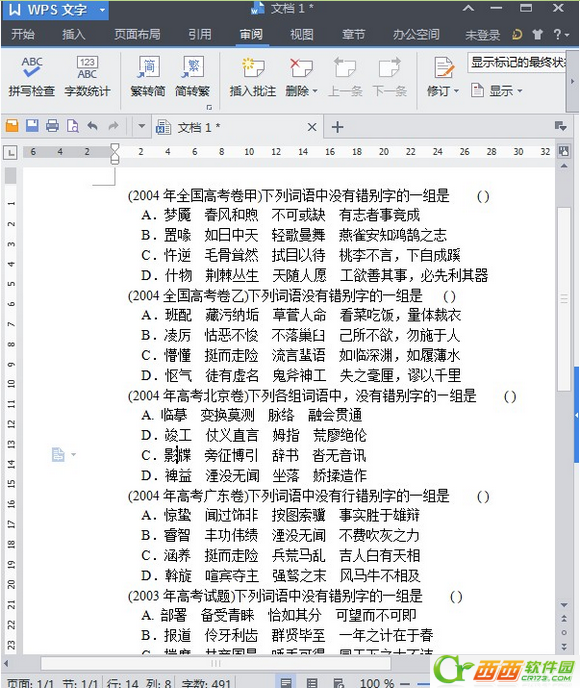Open the 引用 ribbon tab

pyautogui.click(x=200, y=34)
